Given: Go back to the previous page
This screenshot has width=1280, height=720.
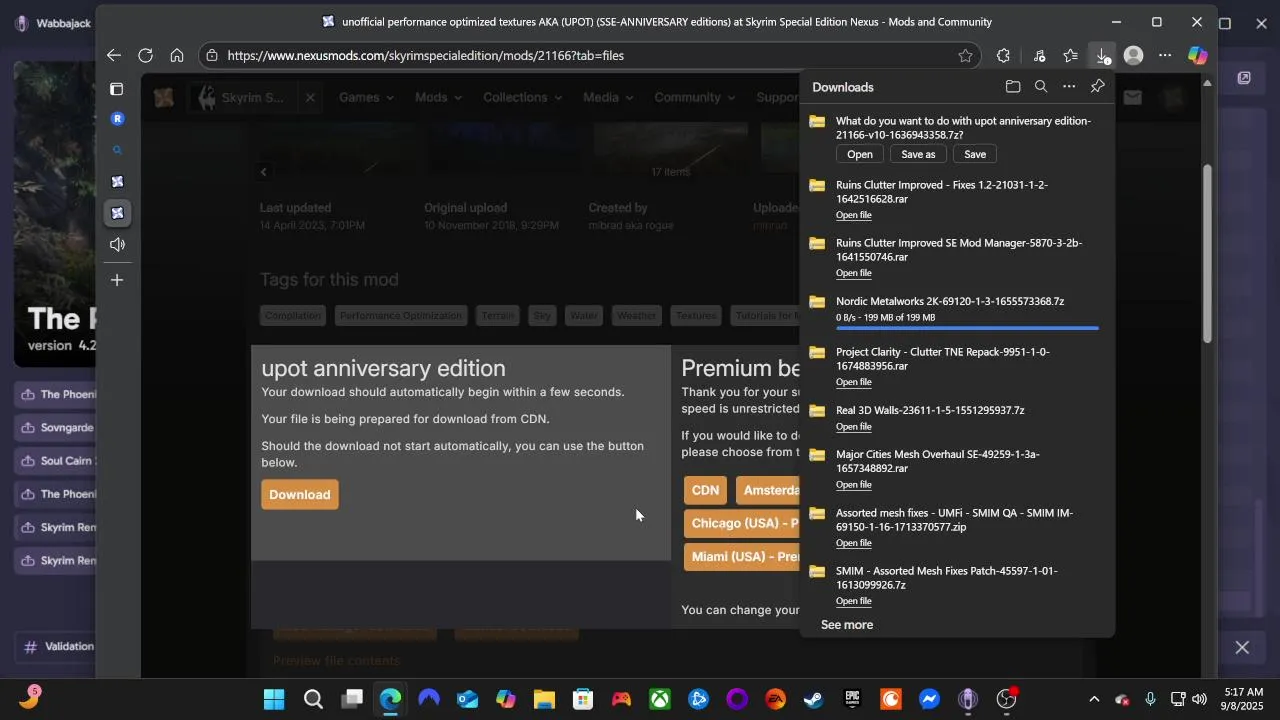Looking at the screenshot, I should click(x=114, y=56).
